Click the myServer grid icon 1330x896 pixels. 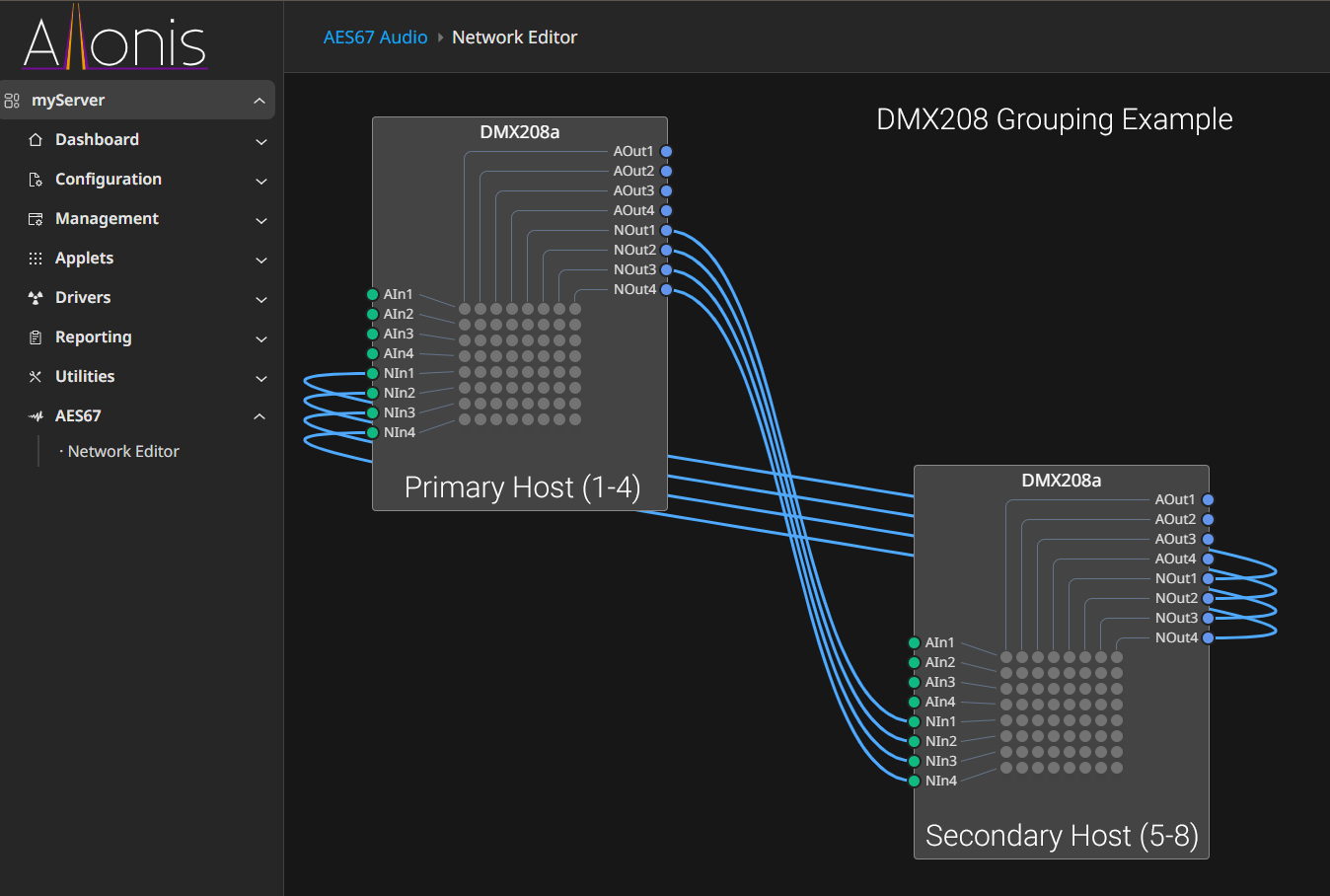pyautogui.click(x=12, y=101)
